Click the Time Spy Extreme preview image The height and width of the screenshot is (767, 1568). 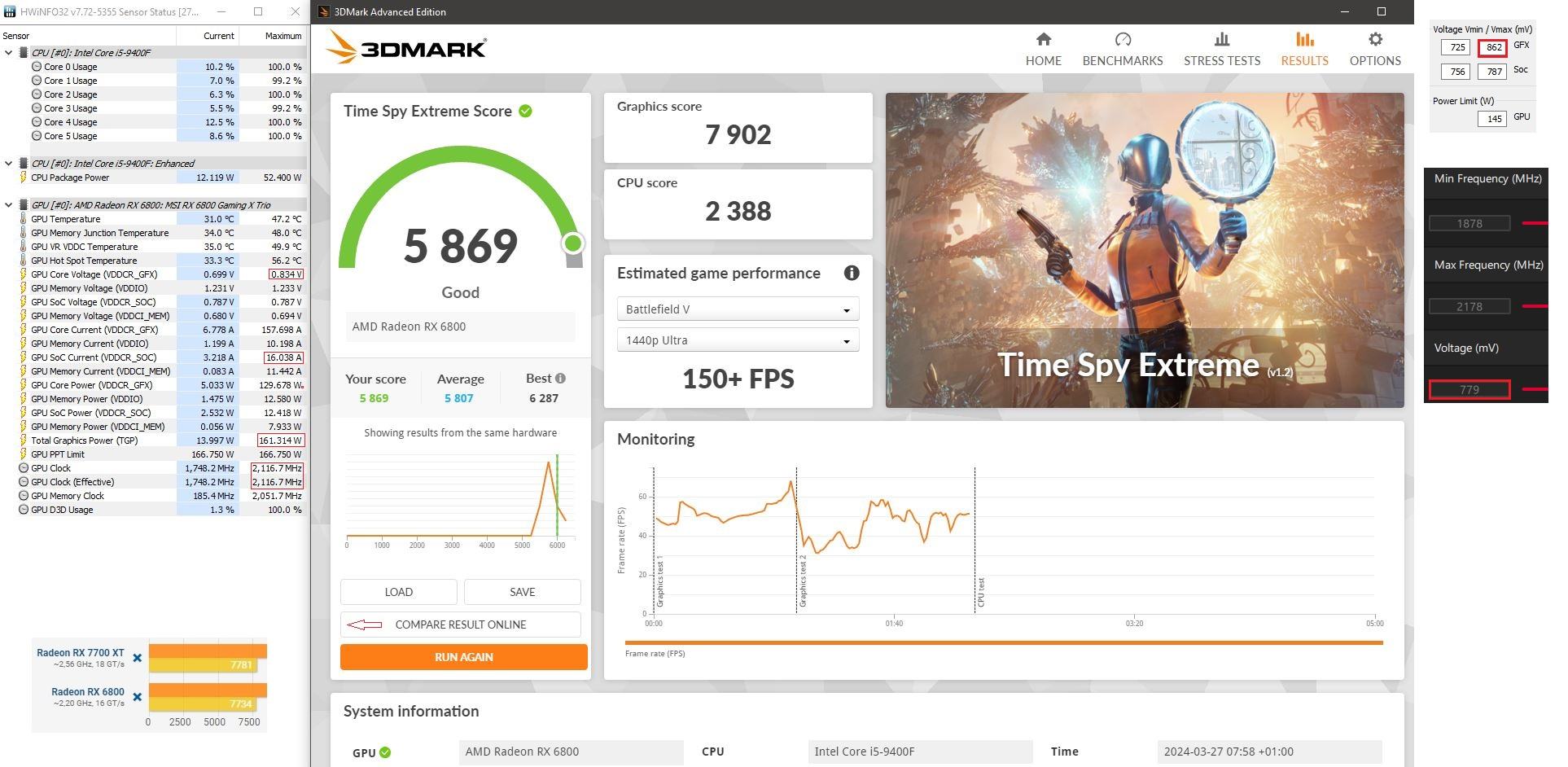[x=1145, y=250]
